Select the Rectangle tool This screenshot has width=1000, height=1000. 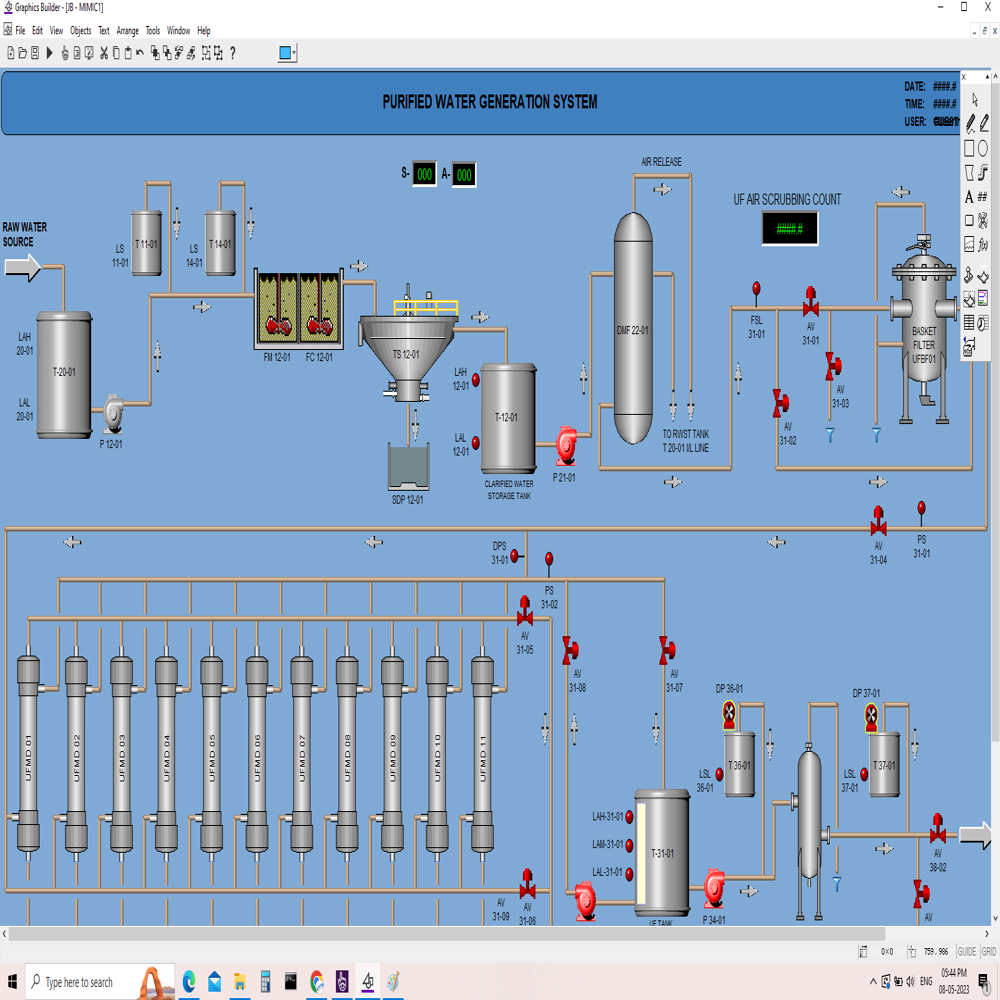pyautogui.click(x=970, y=146)
